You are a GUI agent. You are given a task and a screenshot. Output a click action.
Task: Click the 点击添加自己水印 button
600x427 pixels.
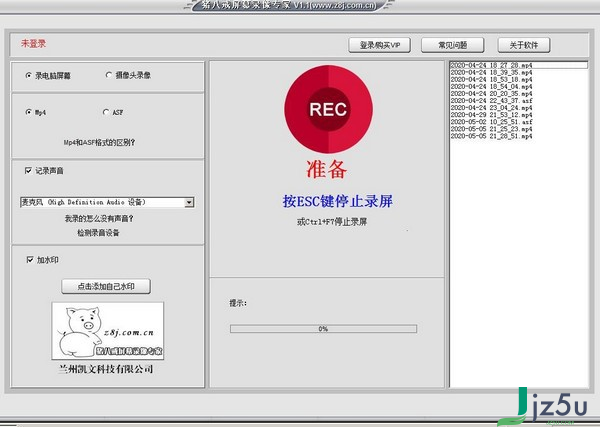point(106,286)
